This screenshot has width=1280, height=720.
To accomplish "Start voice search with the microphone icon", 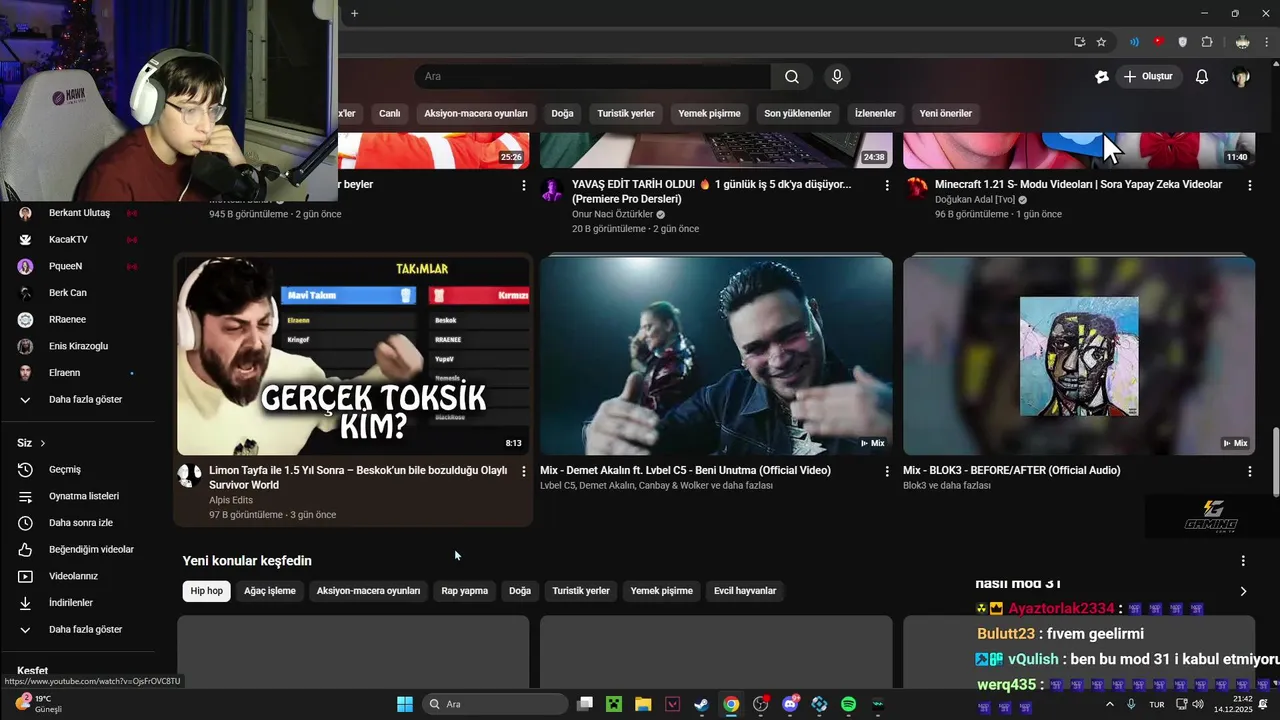I will (x=837, y=77).
